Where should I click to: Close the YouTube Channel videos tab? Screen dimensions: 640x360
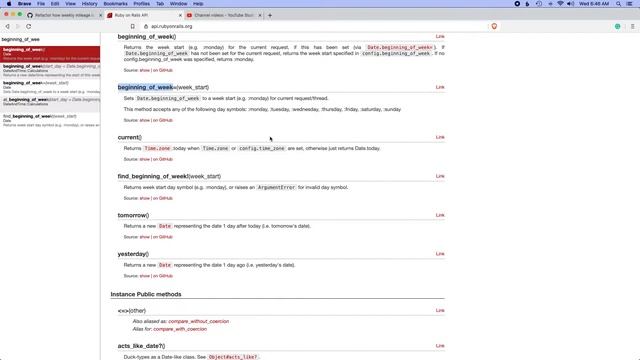tap(260, 15)
